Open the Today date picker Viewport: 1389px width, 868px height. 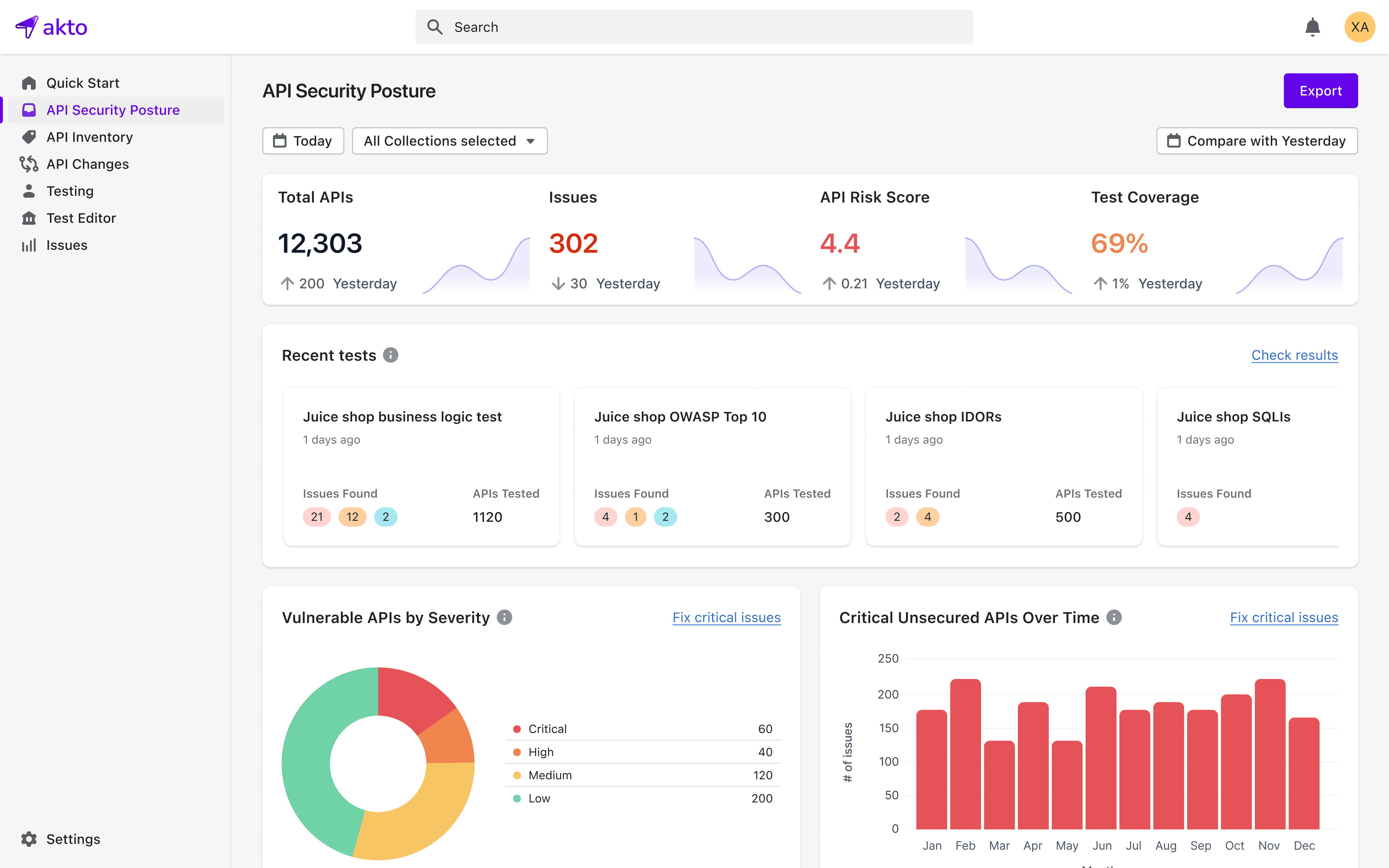[303, 141]
